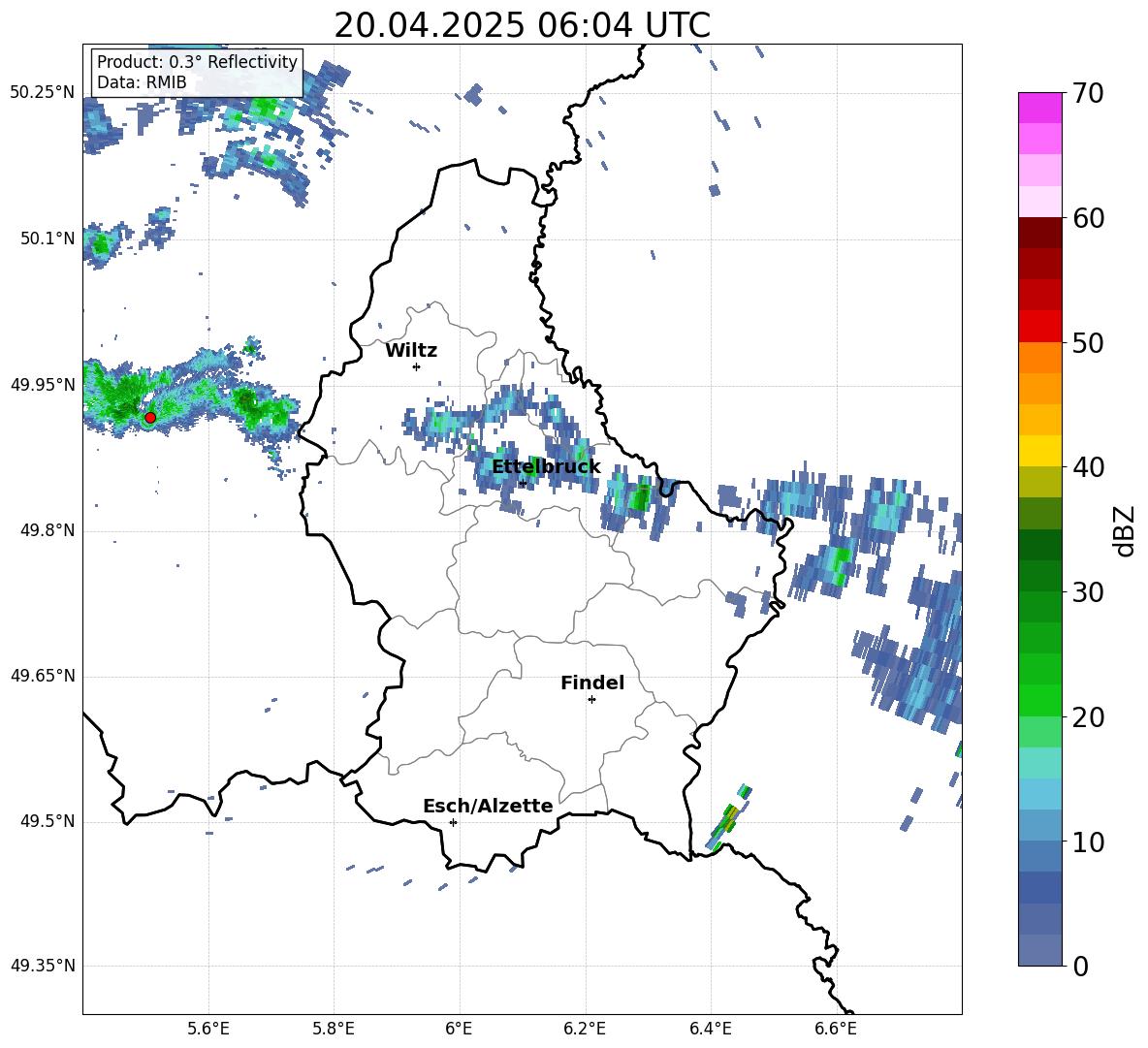Click the 50.25°N latitude label
Screen dimensions: 1148x1048
[x=43, y=93]
